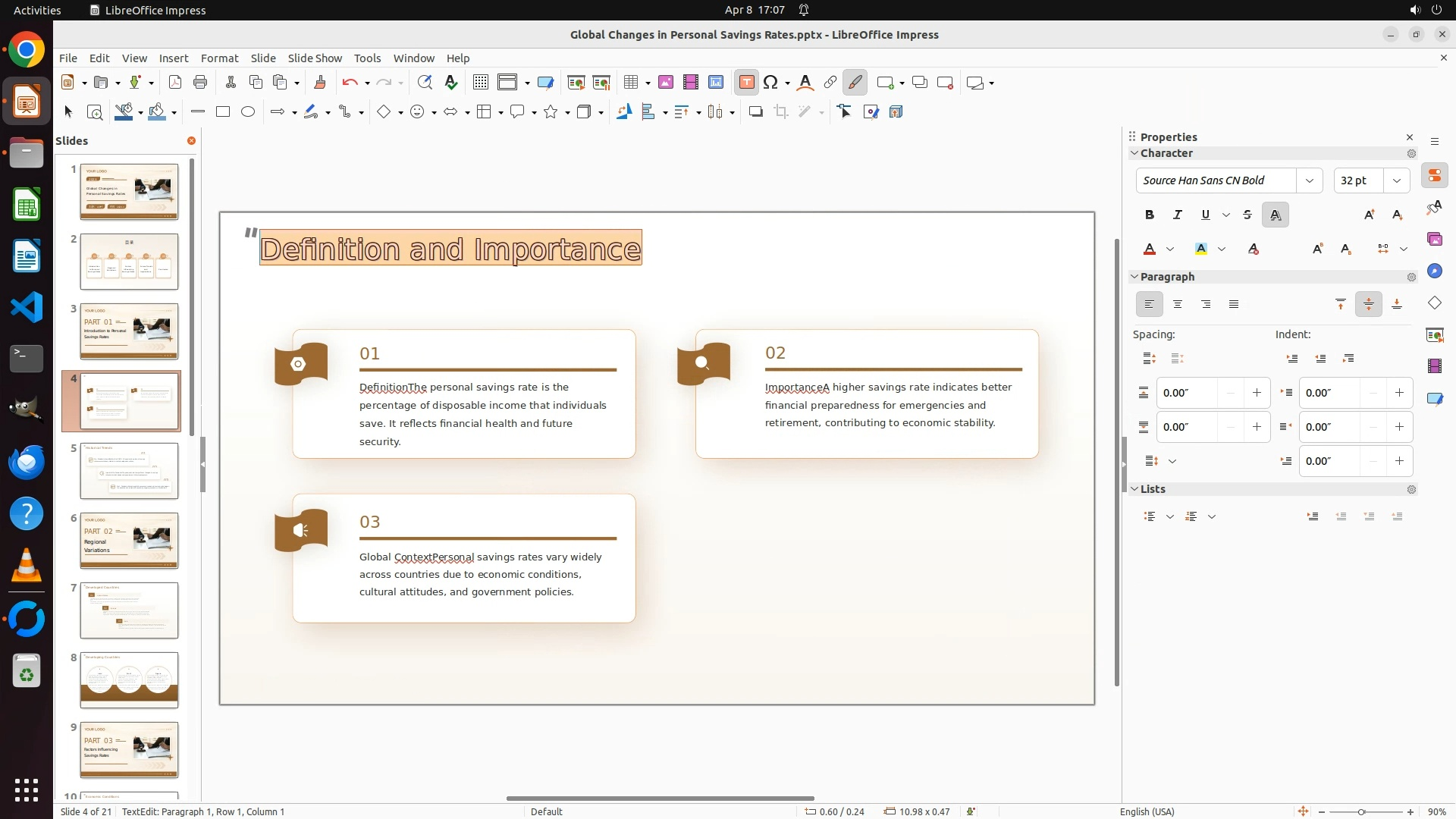Open the Slide Show menu
Viewport: 1456px width, 819px height.
[315, 58]
